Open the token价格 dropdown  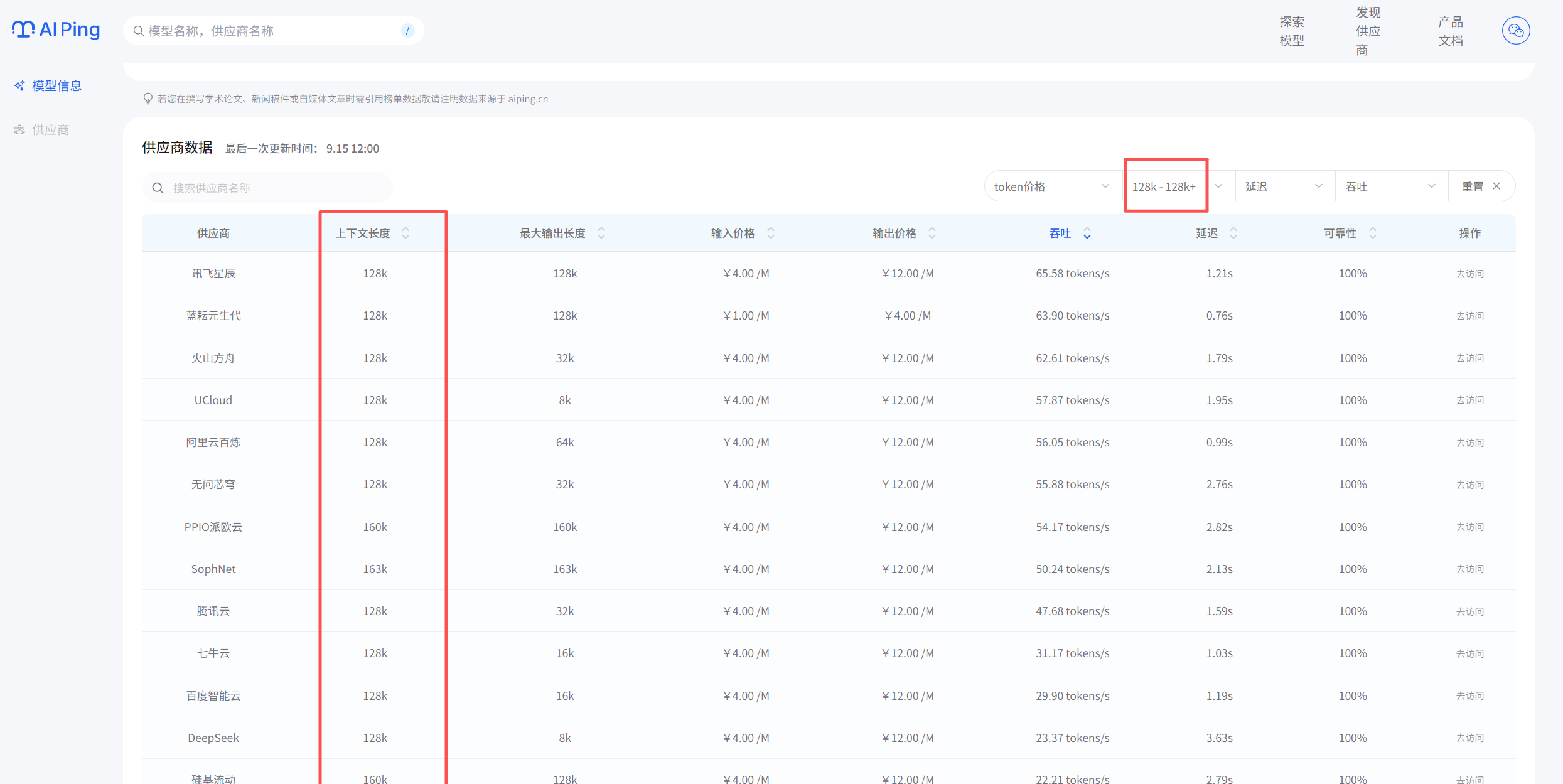coord(1052,186)
